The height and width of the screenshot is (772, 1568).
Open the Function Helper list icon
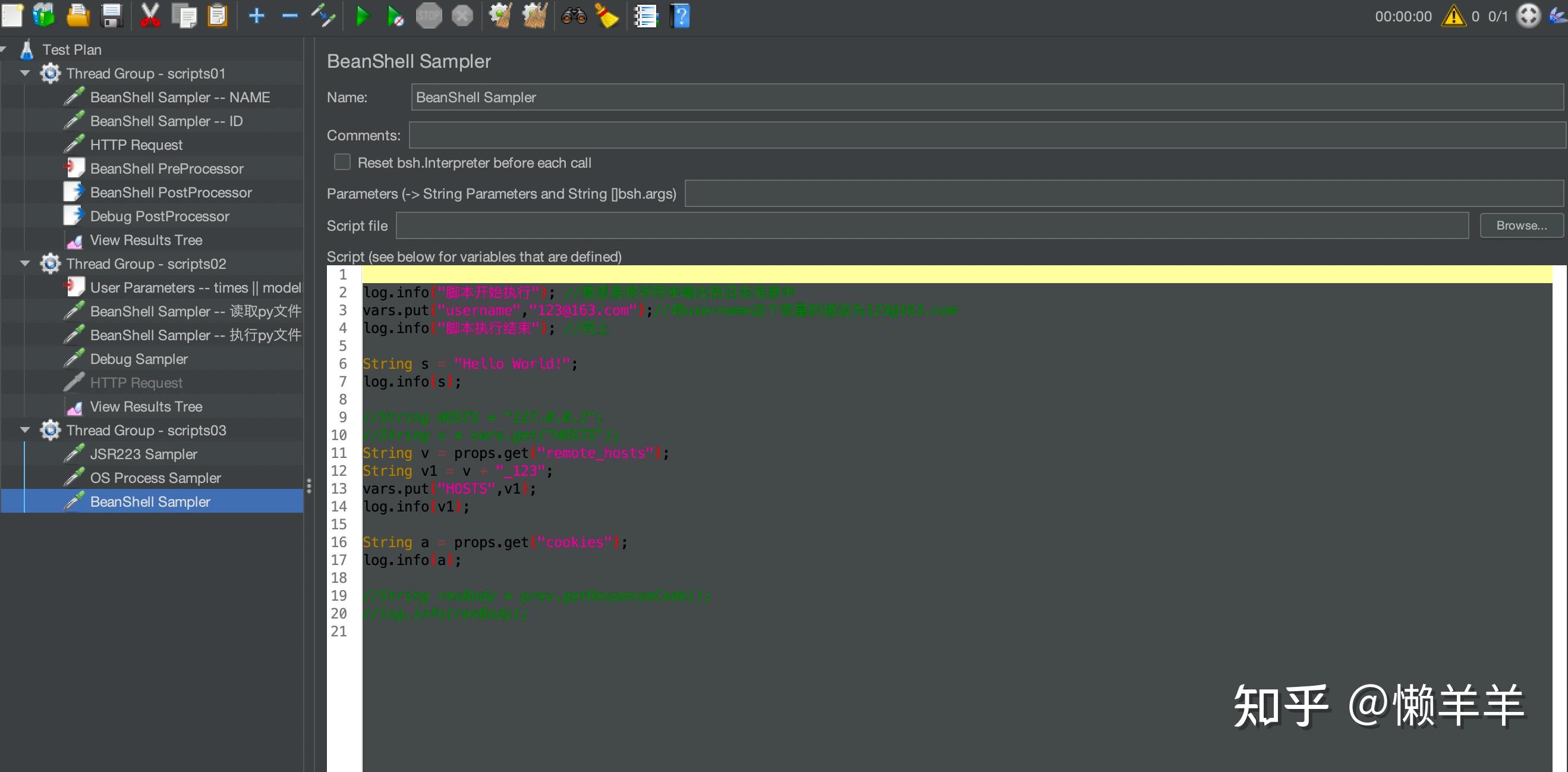[646, 16]
